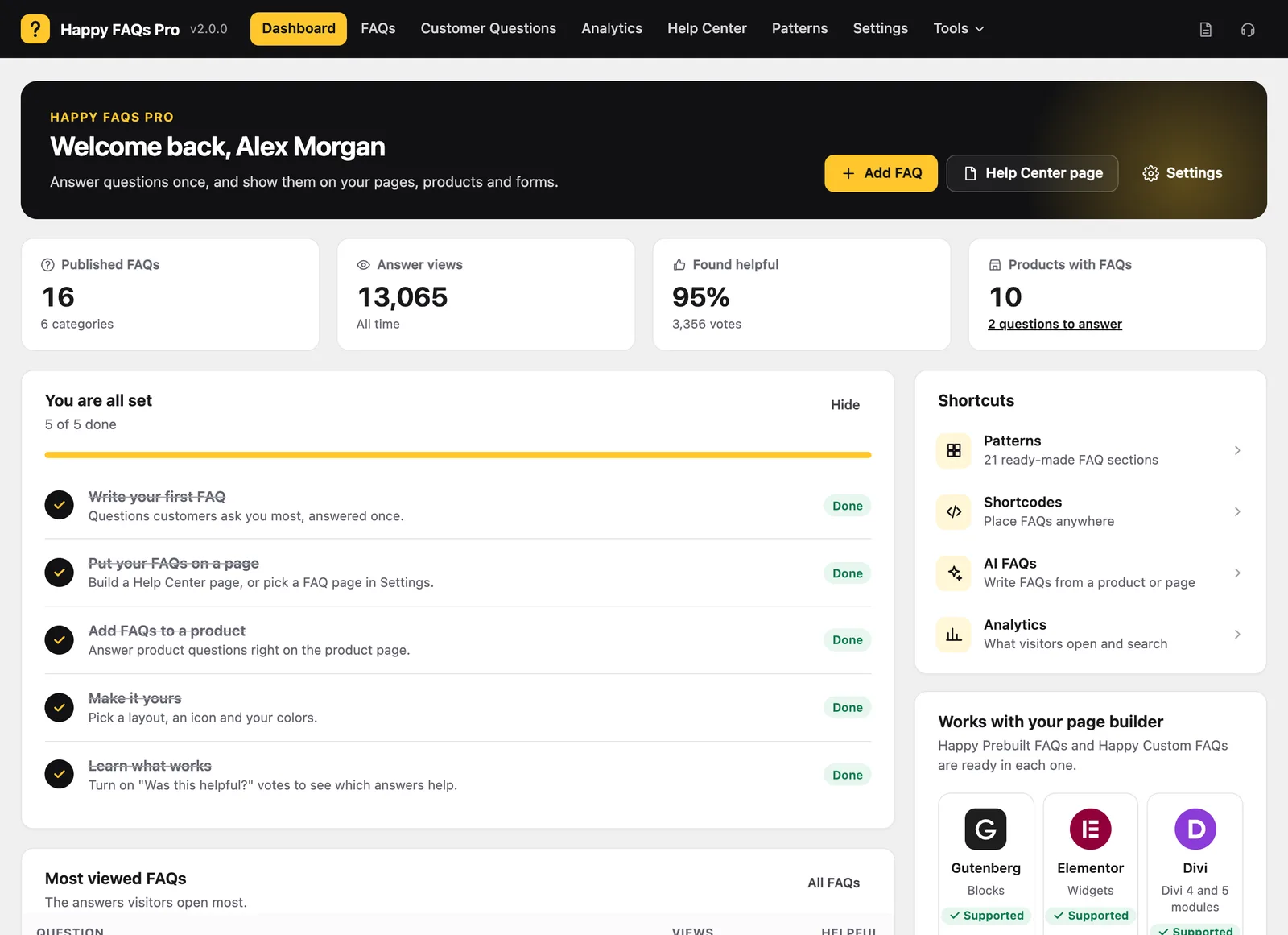Click the Help Center page button
Screen dimensions: 1288x935
click(x=1032, y=173)
